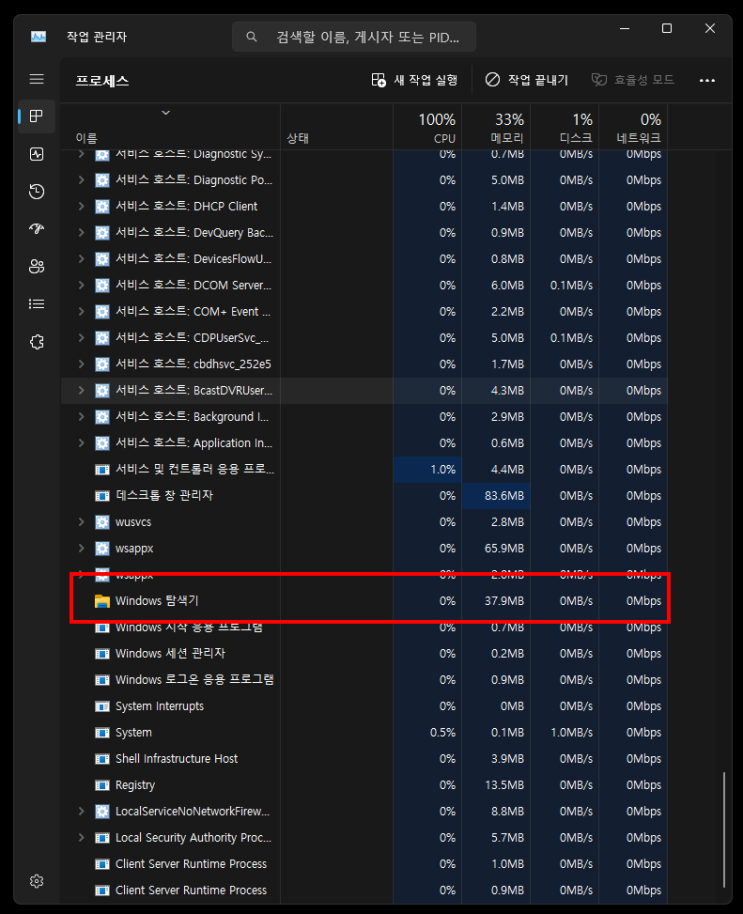
Task: Click the Windows 탐색기 folder icon
Action: [x=102, y=601]
